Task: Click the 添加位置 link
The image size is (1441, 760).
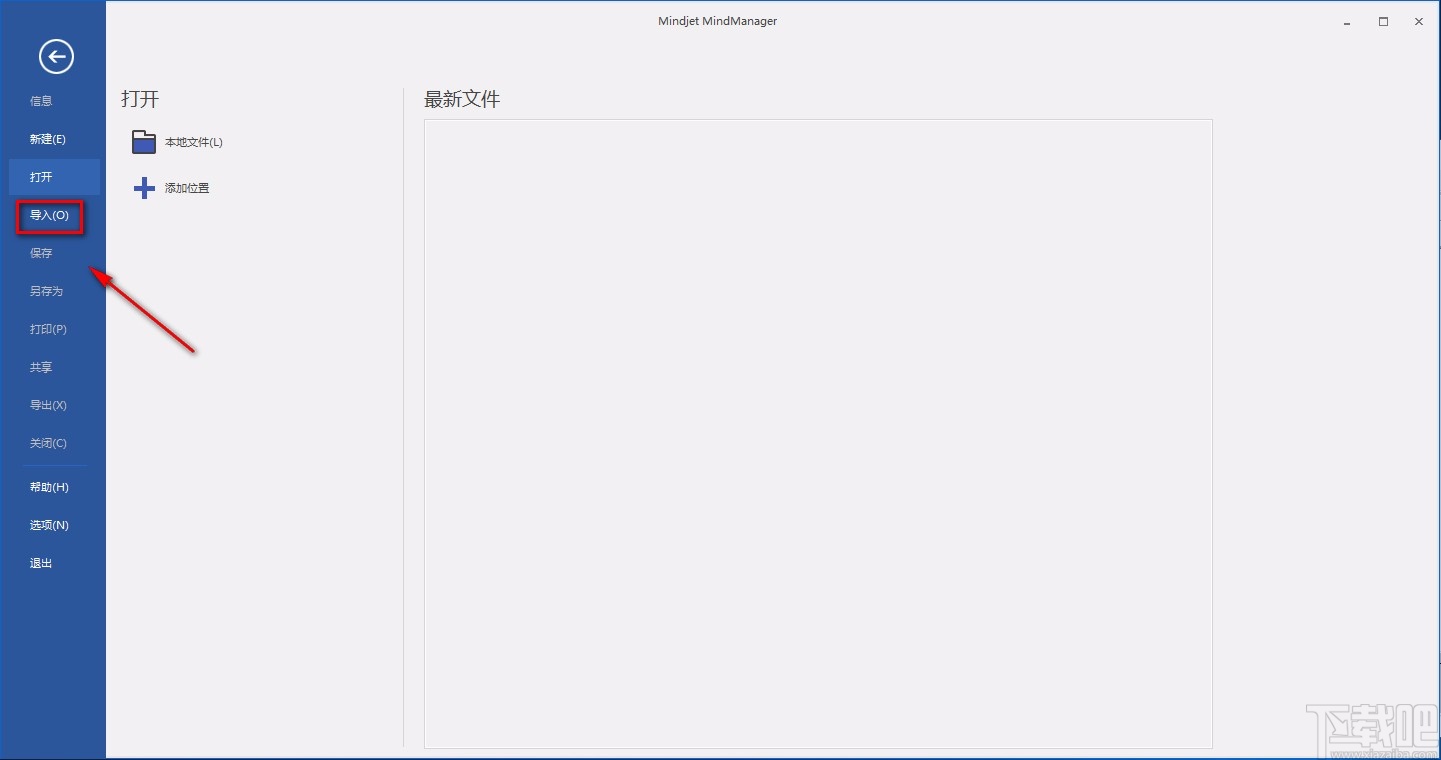Action: 187,188
